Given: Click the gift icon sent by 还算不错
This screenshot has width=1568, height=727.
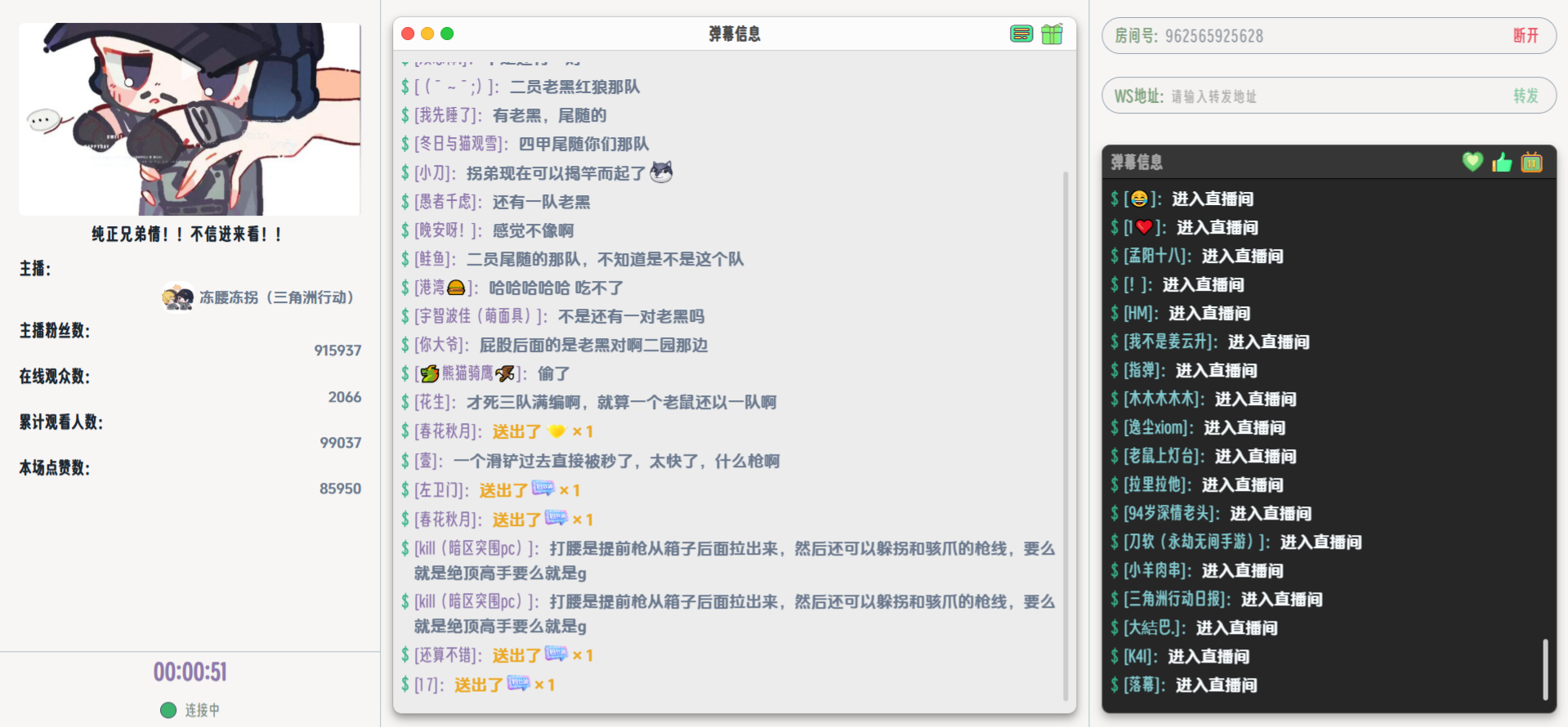Looking at the screenshot, I should pyautogui.click(x=556, y=654).
